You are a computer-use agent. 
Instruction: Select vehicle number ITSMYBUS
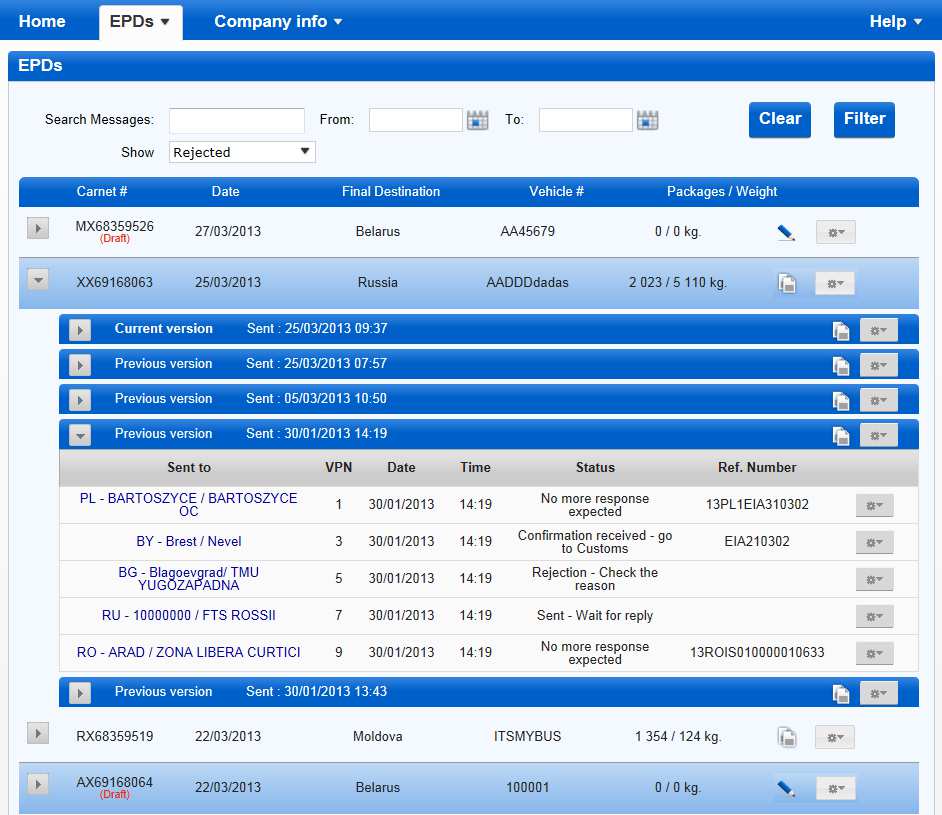click(x=527, y=736)
